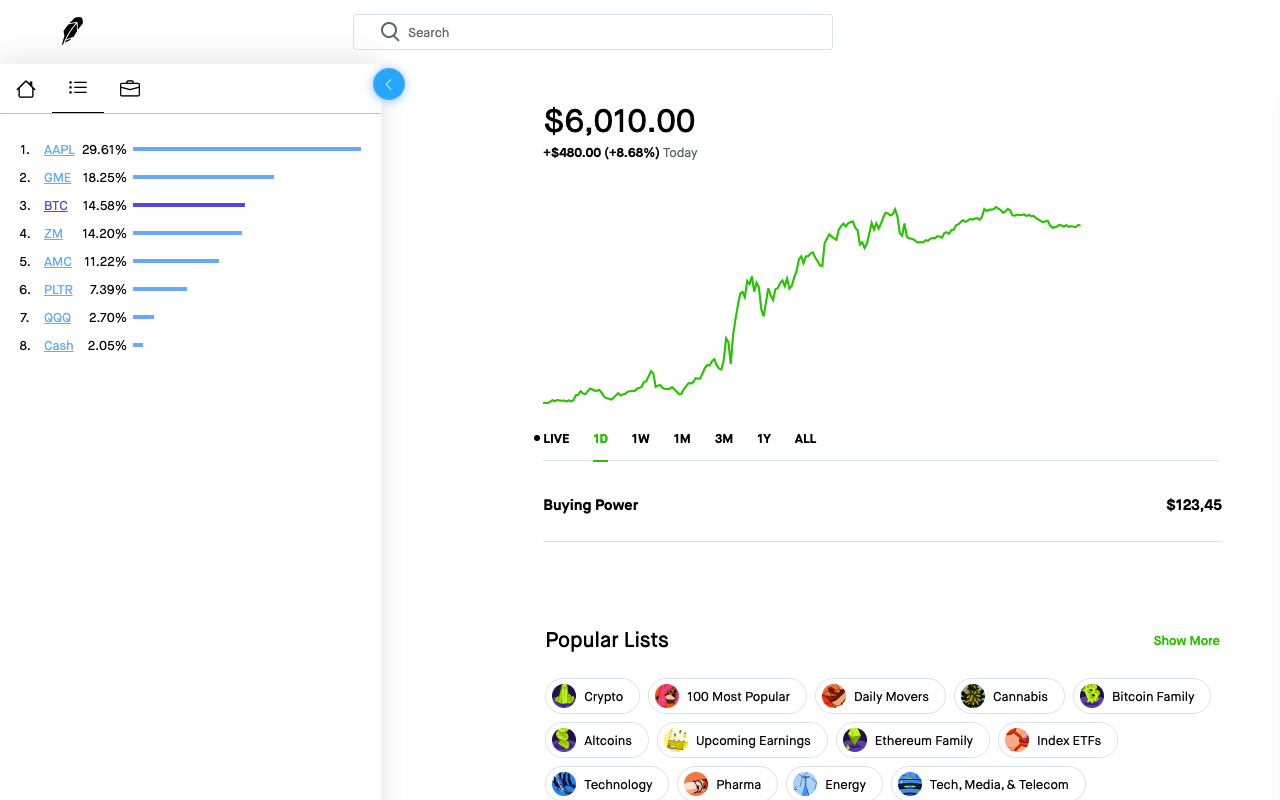Select the ALL chart range
The image size is (1280, 800).
[x=805, y=439]
